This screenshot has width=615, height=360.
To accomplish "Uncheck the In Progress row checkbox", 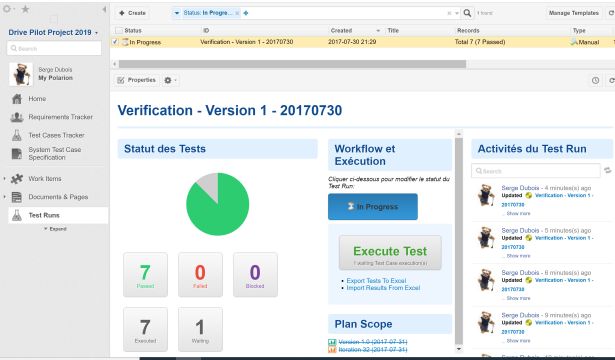I will 115,42.
